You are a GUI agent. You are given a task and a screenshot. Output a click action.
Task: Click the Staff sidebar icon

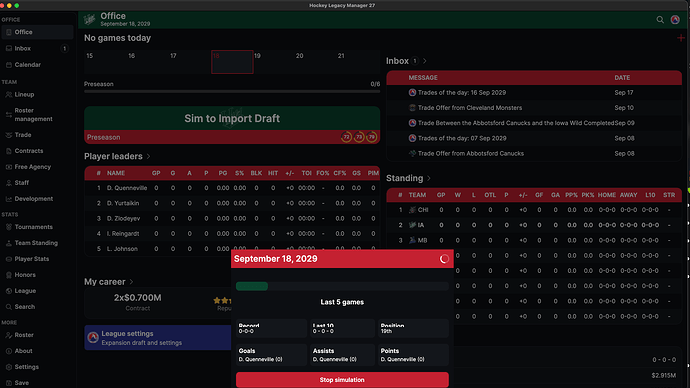pyautogui.click(x=9, y=183)
